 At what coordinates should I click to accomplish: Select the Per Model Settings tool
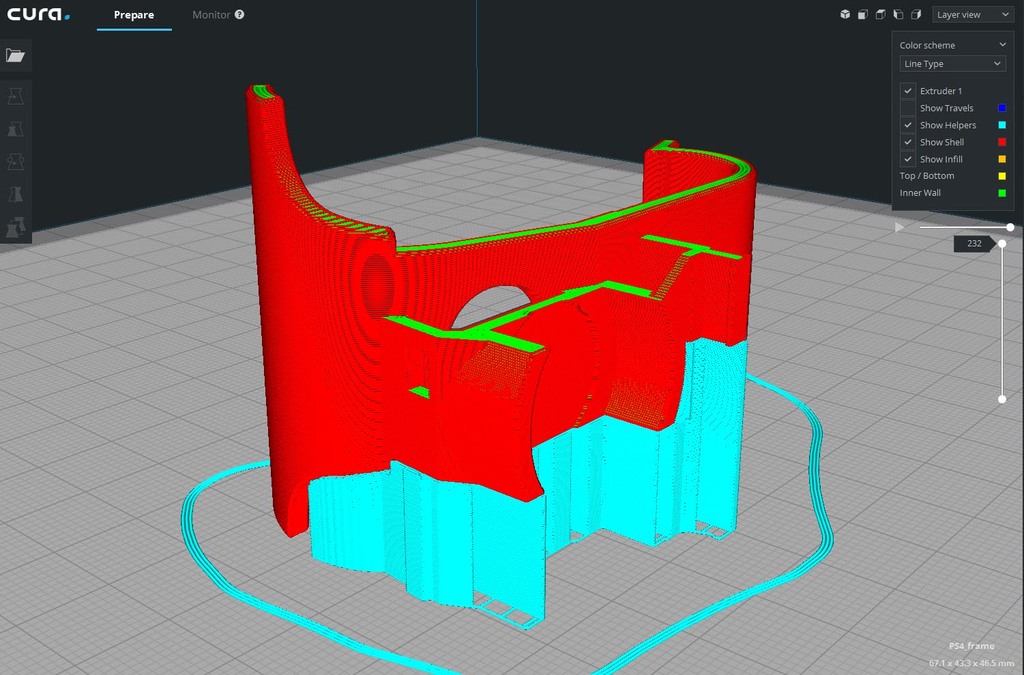(x=16, y=228)
